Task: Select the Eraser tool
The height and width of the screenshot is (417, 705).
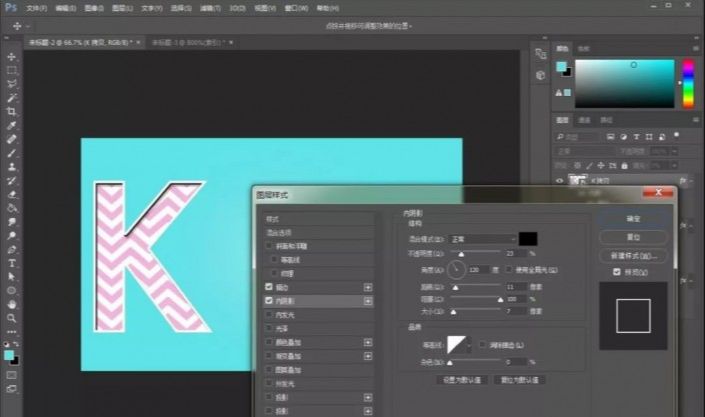Action: click(12, 194)
